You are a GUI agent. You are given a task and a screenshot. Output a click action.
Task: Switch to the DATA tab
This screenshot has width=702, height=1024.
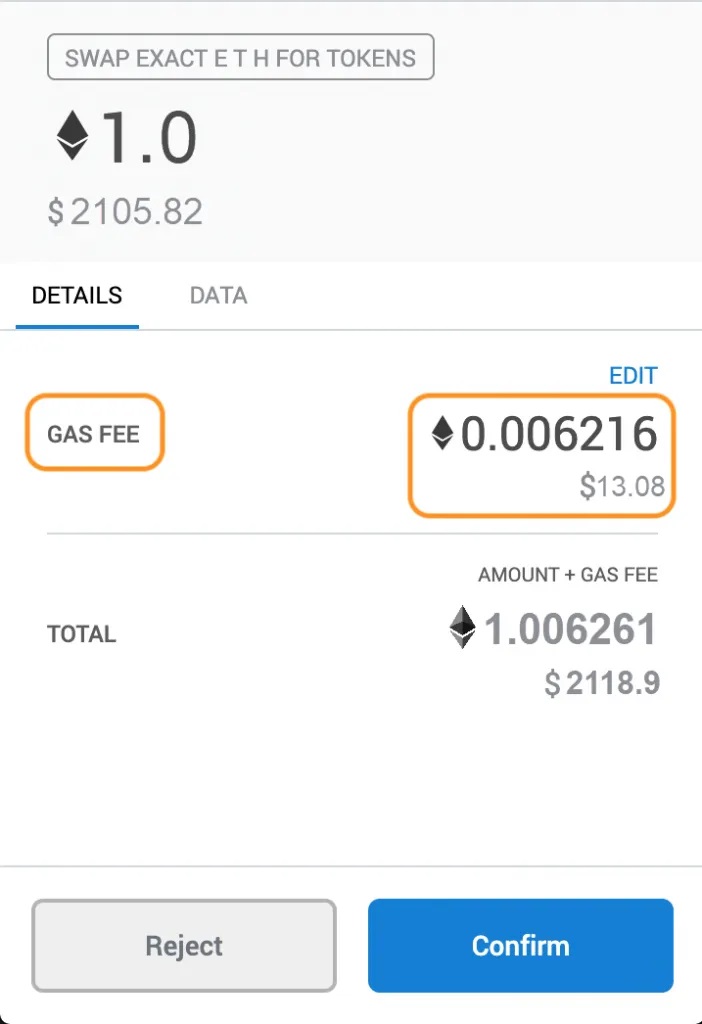[x=218, y=296]
